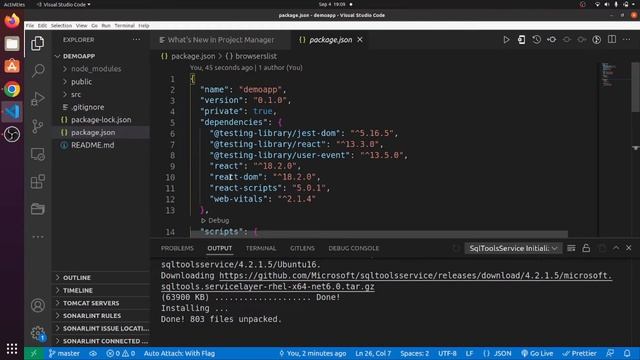The height and width of the screenshot is (360, 640).
Task: Click Debug code lens above scripts
Action: 215,220
